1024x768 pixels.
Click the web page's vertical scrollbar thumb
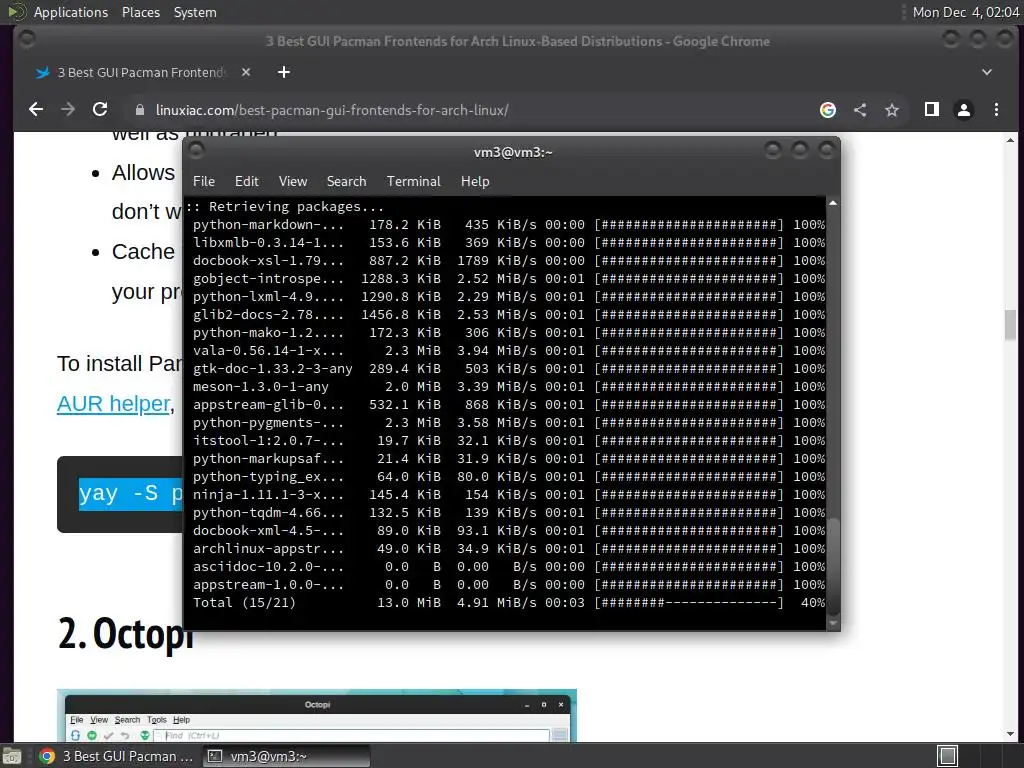[1010, 325]
